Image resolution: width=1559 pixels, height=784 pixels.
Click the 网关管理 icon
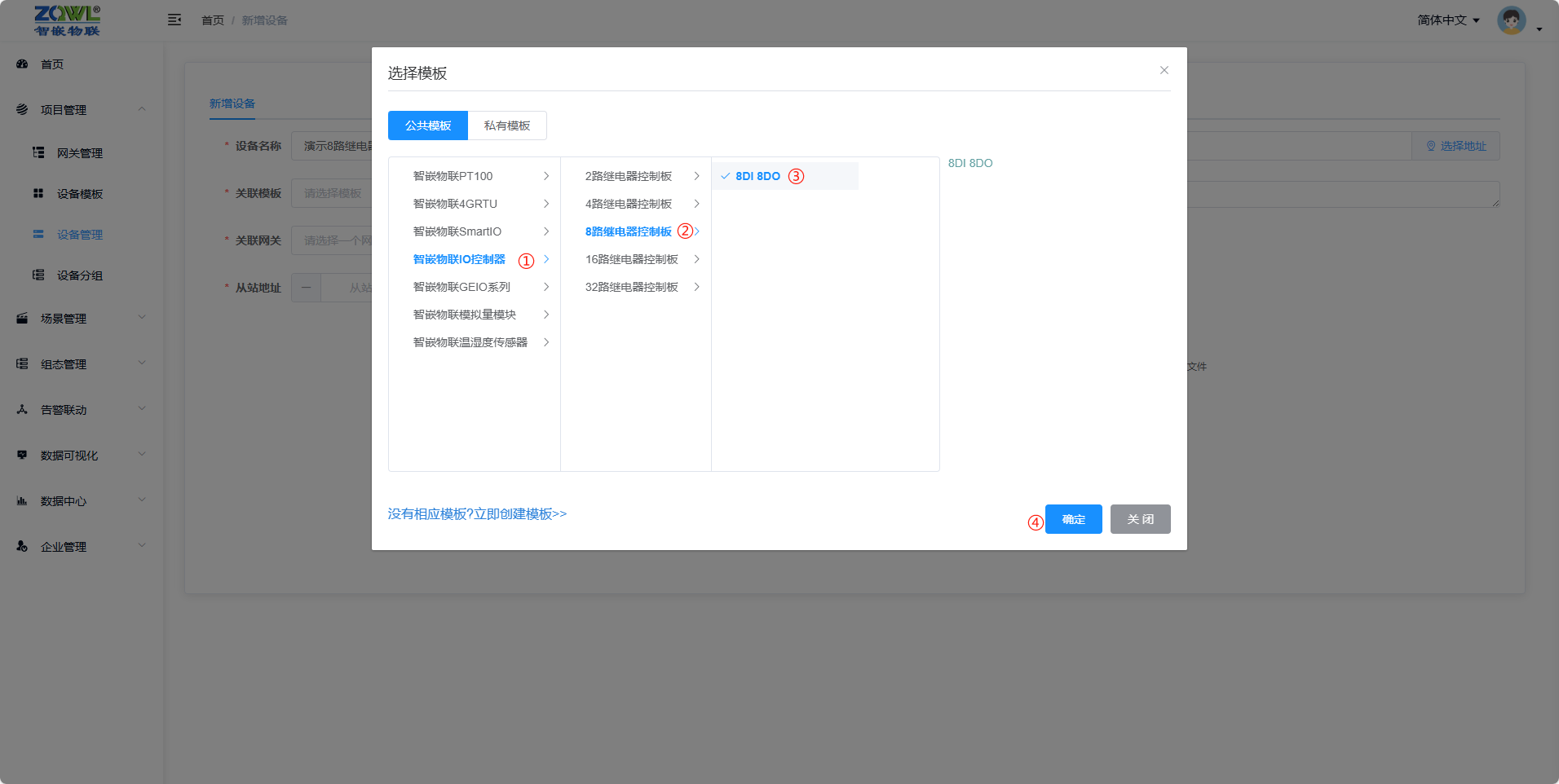click(x=38, y=152)
